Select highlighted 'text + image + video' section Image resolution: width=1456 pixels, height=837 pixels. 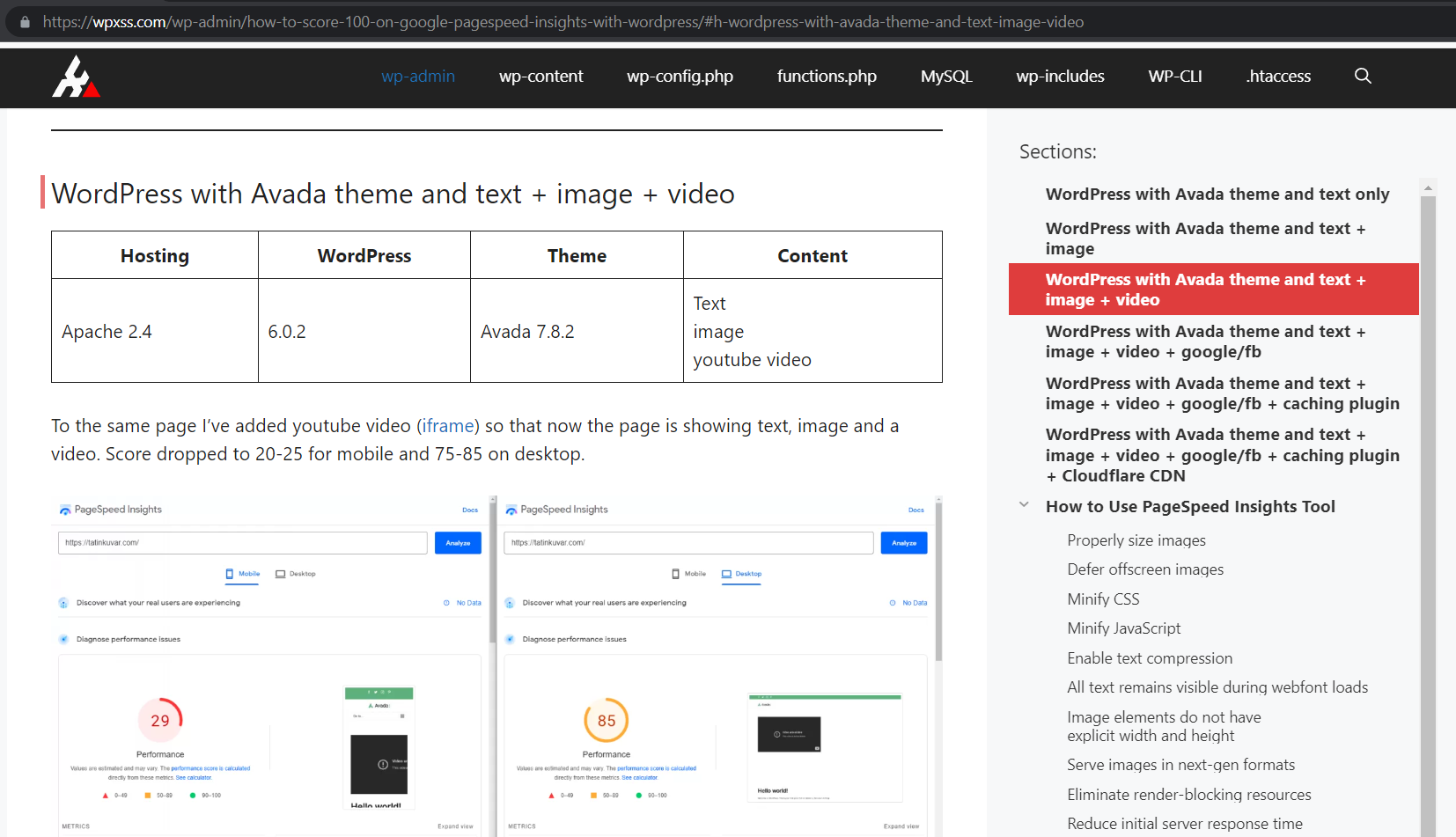pos(1214,289)
